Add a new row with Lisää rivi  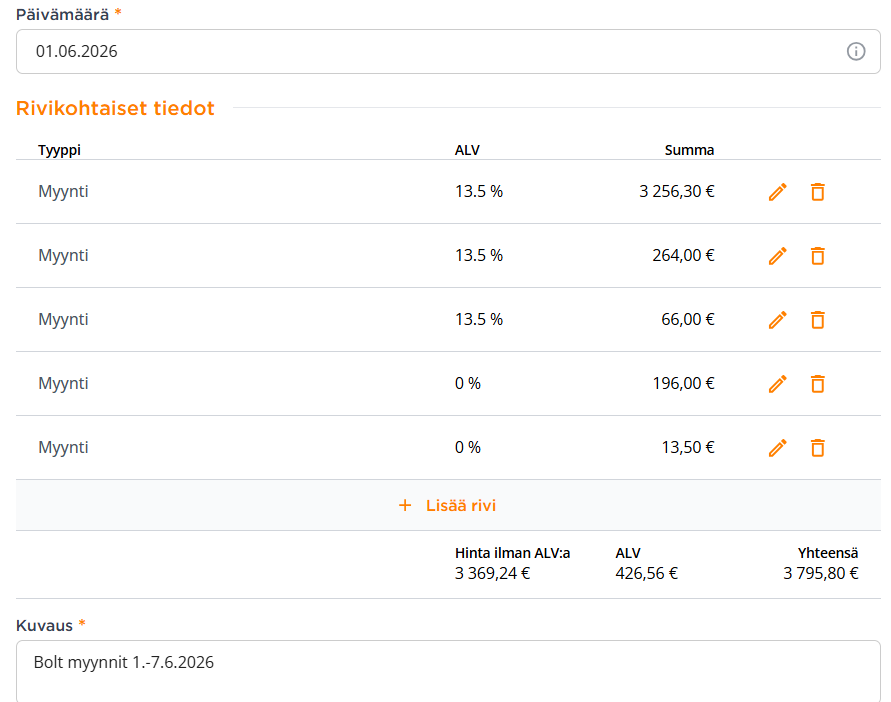coord(448,505)
